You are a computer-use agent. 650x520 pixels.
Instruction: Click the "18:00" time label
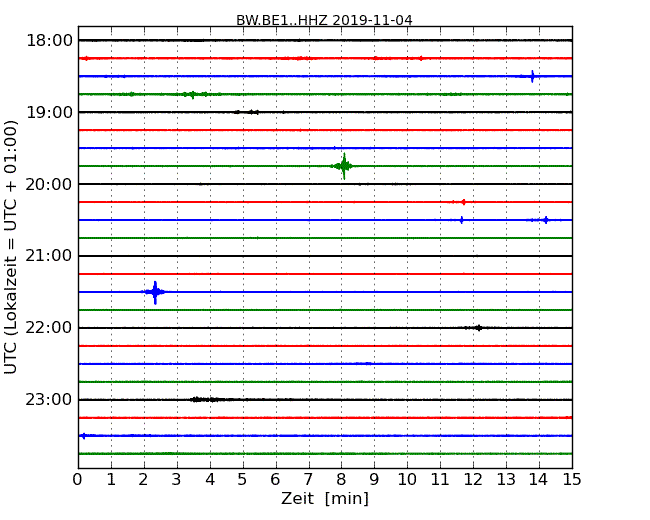point(49,41)
